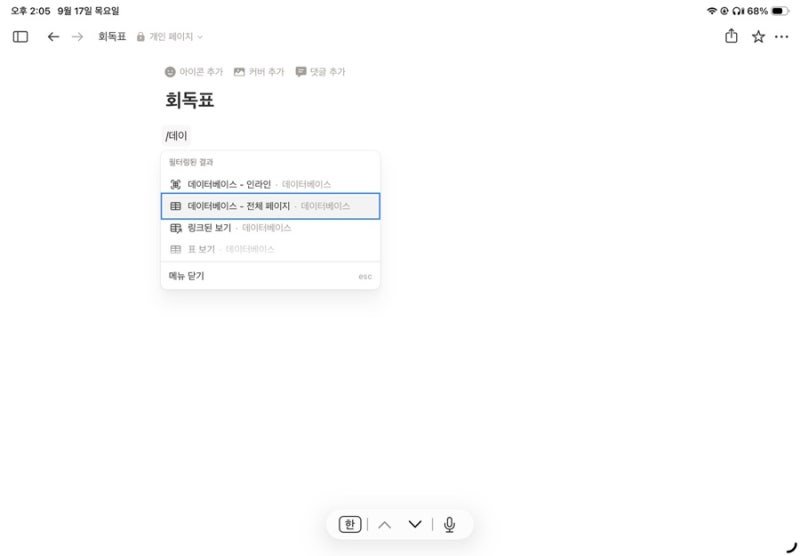This screenshot has height=556, width=800.
Task: Select 데이터베이스 - 인라인 menu option
Action: point(270,185)
